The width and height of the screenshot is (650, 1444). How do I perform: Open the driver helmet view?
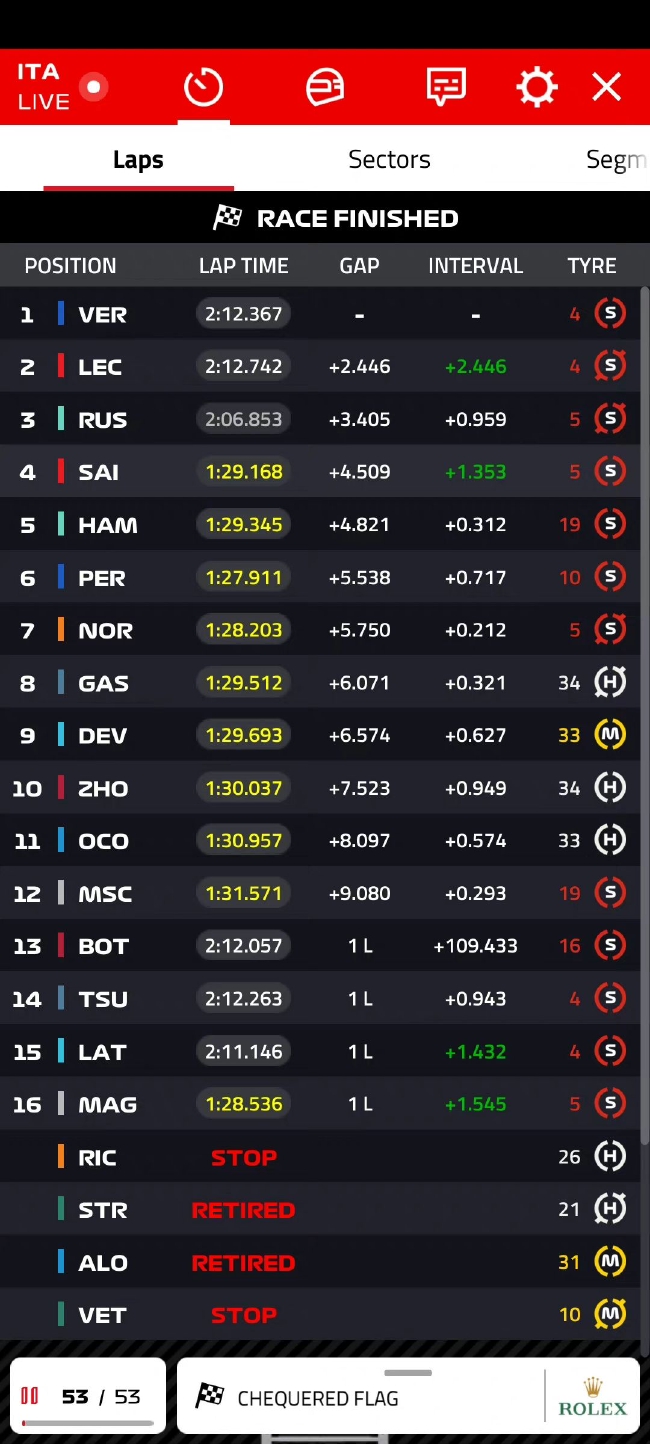coord(325,88)
